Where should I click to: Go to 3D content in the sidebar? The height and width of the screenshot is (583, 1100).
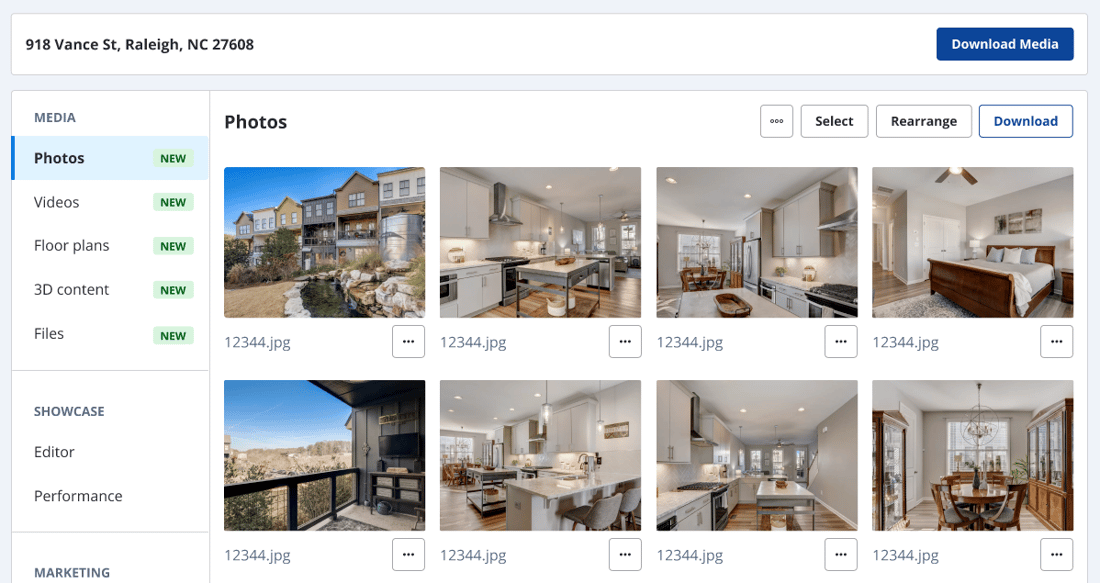pyautogui.click(x=110, y=290)
